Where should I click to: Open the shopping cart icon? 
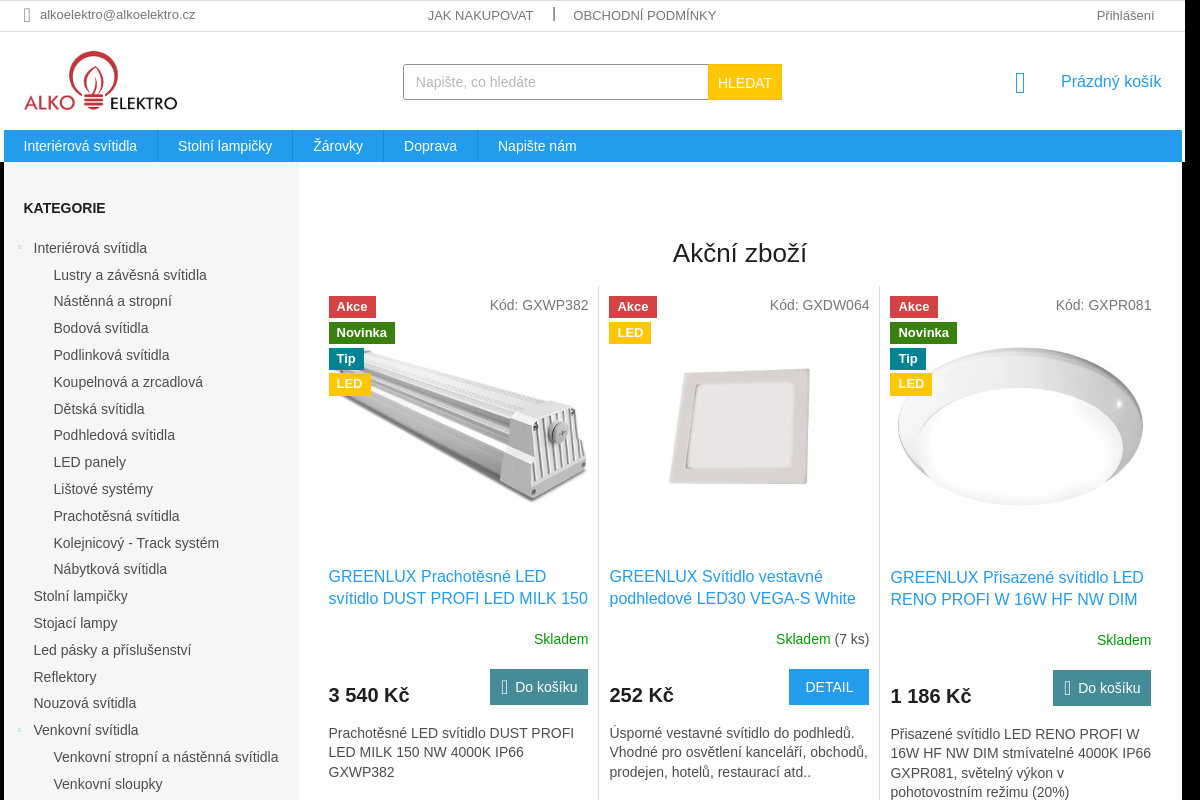tap(1020, 83)
